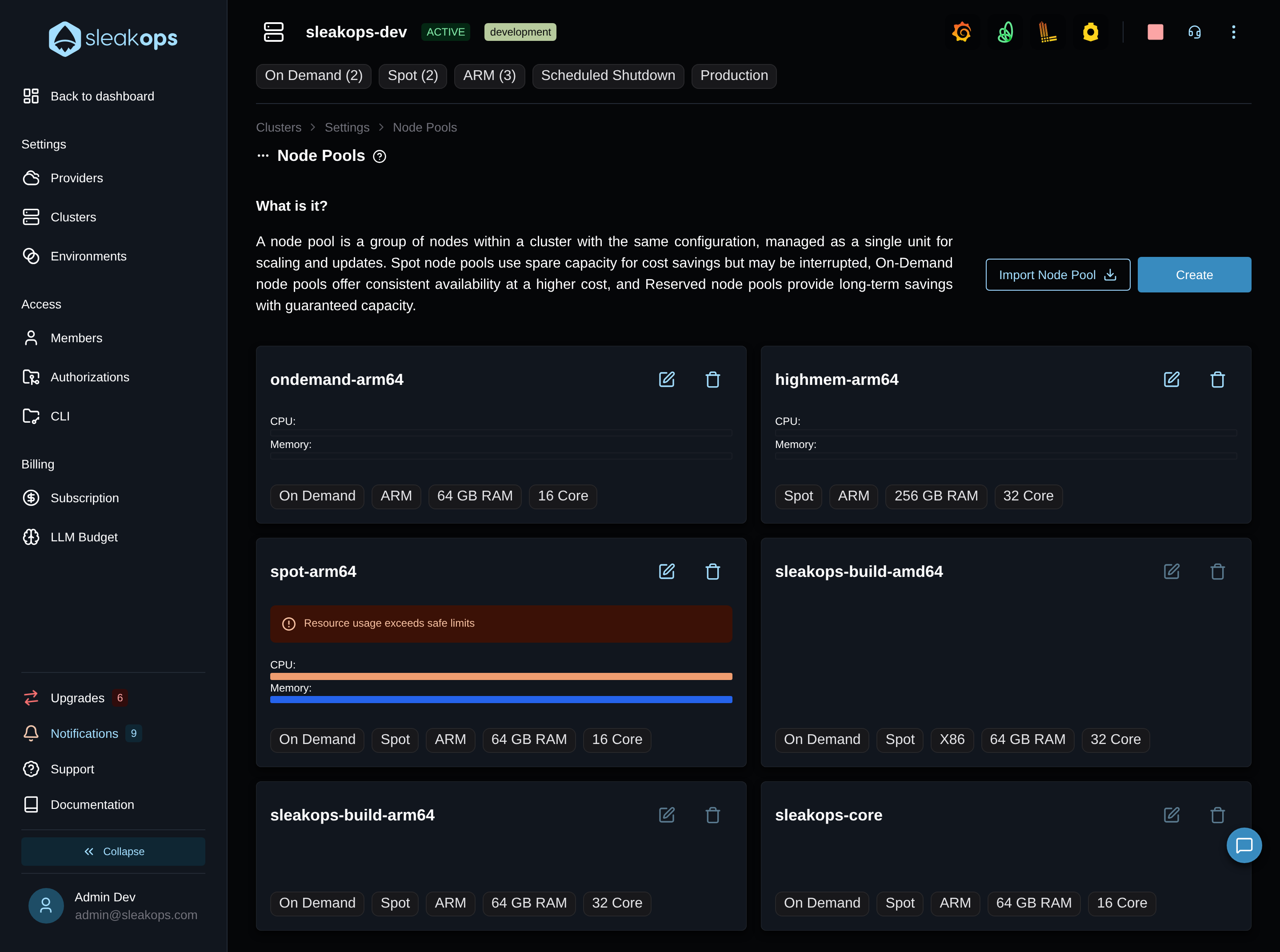Viewport: 1280px width, 952px height.
Task: Collapse the sidebar
Action: point(113,852)
